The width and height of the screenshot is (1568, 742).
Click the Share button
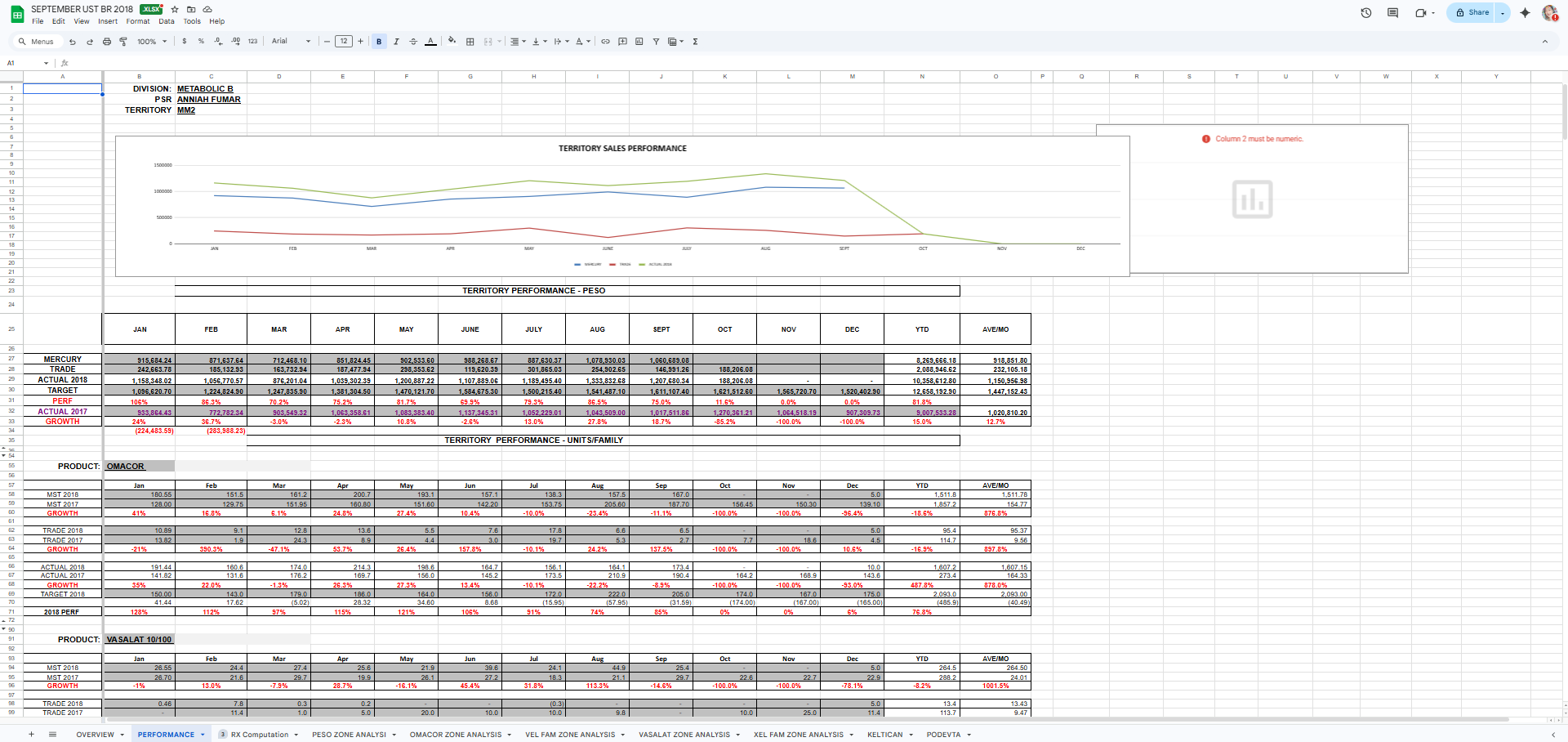1472,13
